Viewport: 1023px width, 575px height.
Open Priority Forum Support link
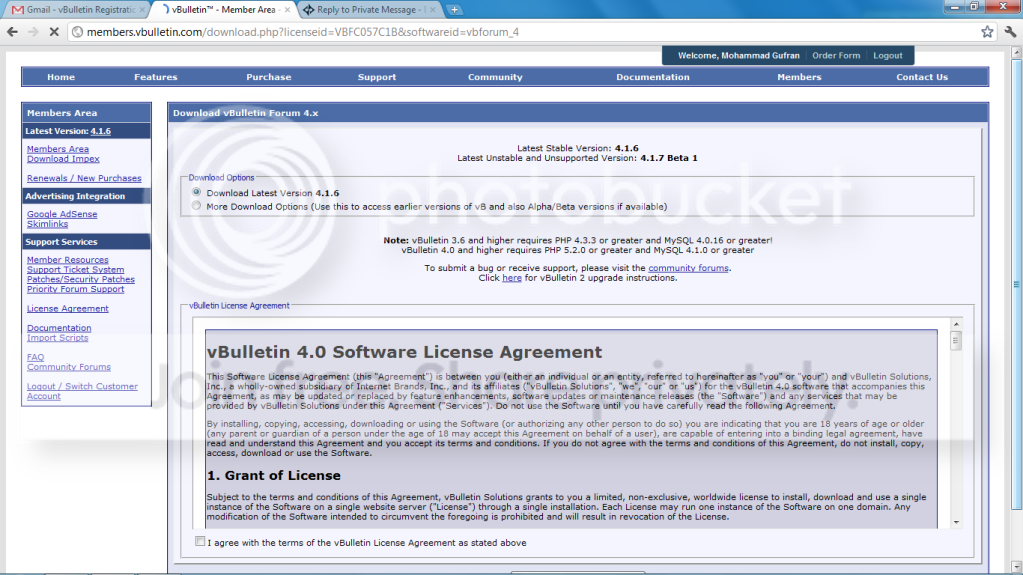pos(75,289)
